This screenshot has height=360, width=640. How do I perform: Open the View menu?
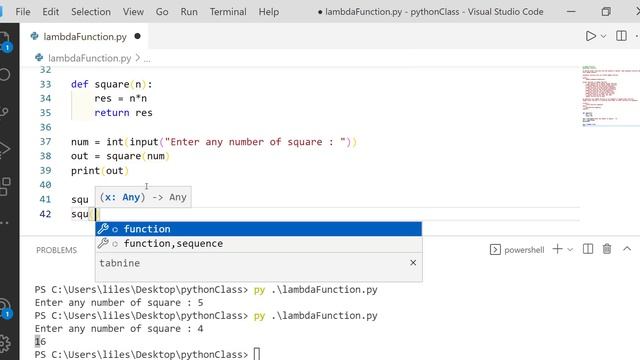[133, 12]
